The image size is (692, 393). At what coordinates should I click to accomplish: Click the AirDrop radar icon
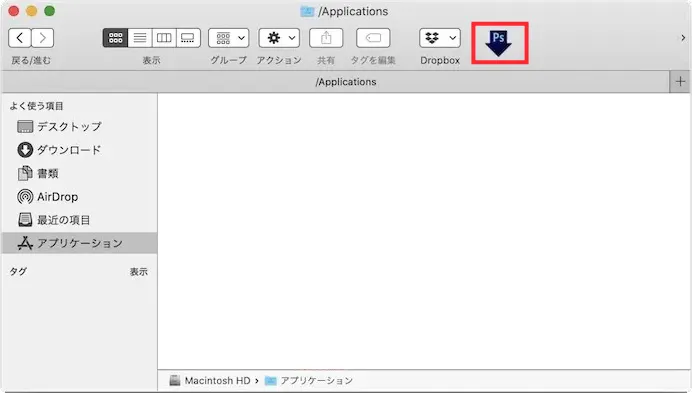pos(25,196)
